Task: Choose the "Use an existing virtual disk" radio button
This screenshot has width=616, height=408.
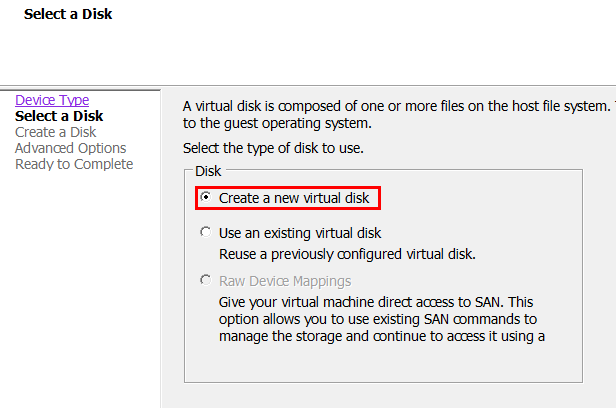Action: click(206, 233)
